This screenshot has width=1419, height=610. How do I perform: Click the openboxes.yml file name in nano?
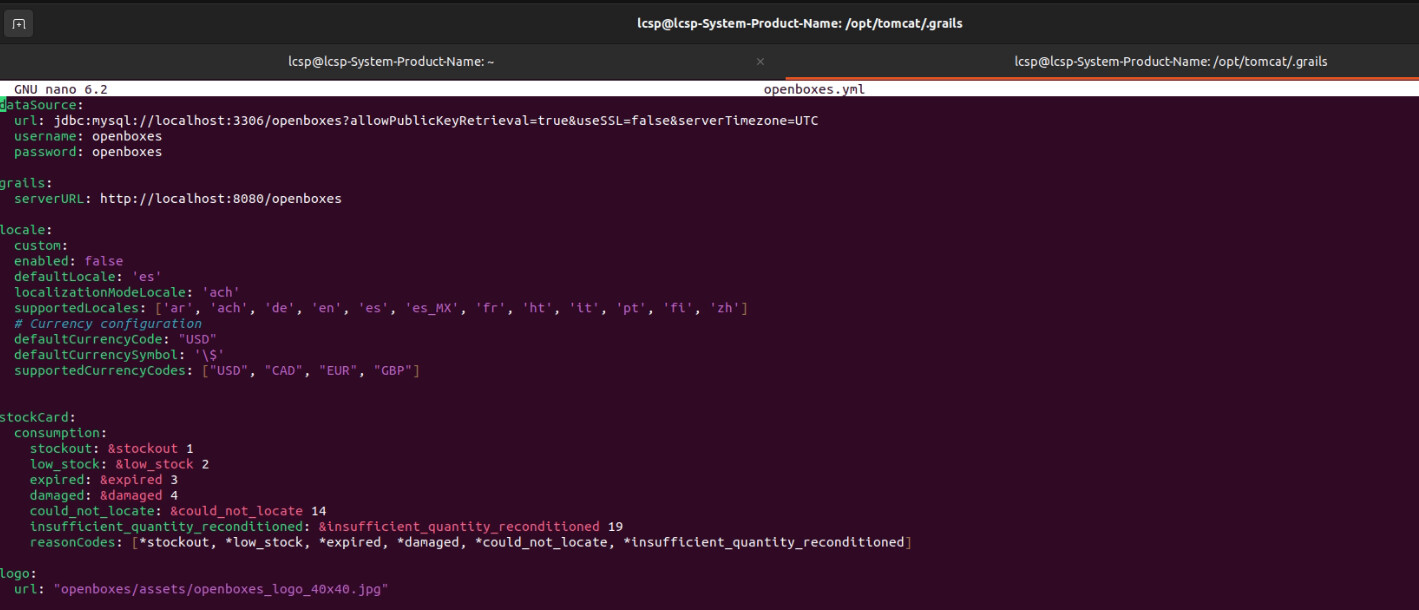coord(814,89)
